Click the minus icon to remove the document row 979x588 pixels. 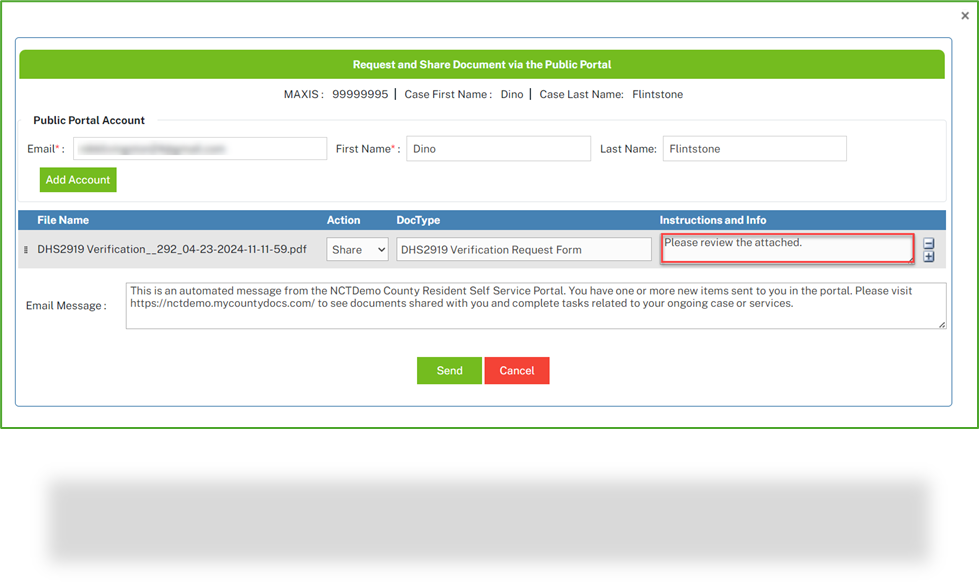(x=929, y=243)
